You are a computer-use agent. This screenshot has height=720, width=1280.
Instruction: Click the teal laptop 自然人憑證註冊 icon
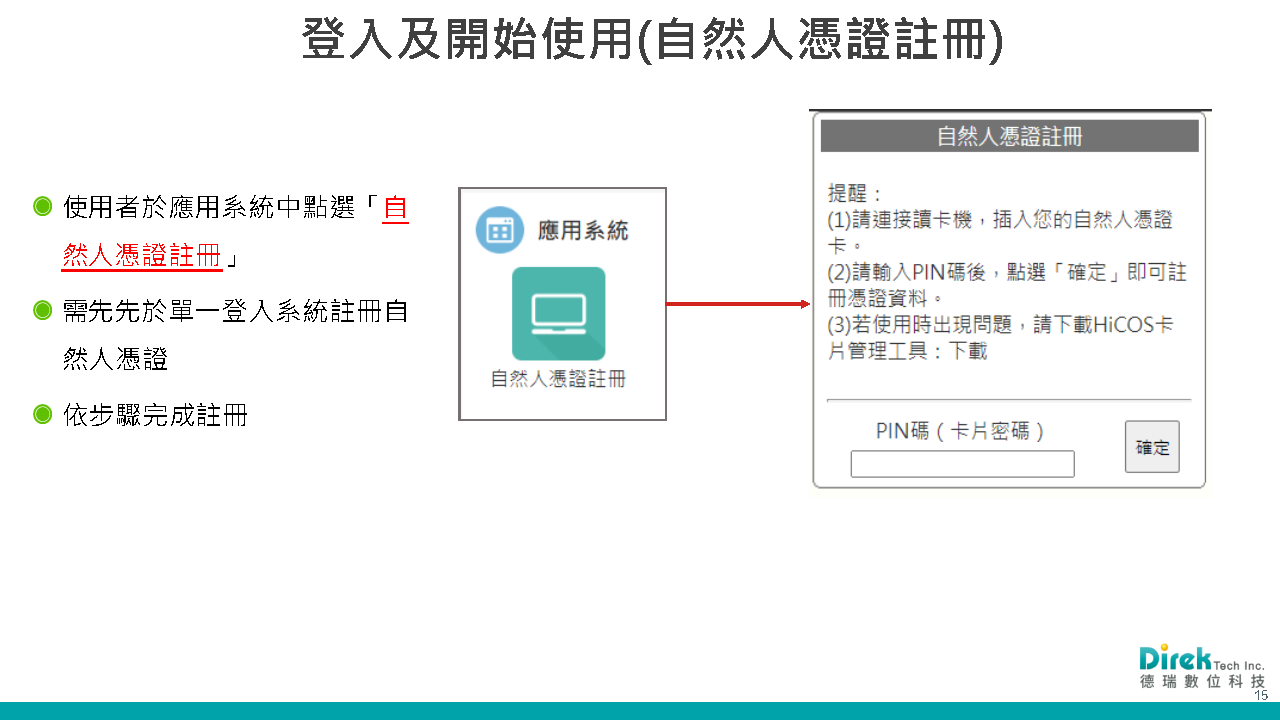(x=558, y=313)
